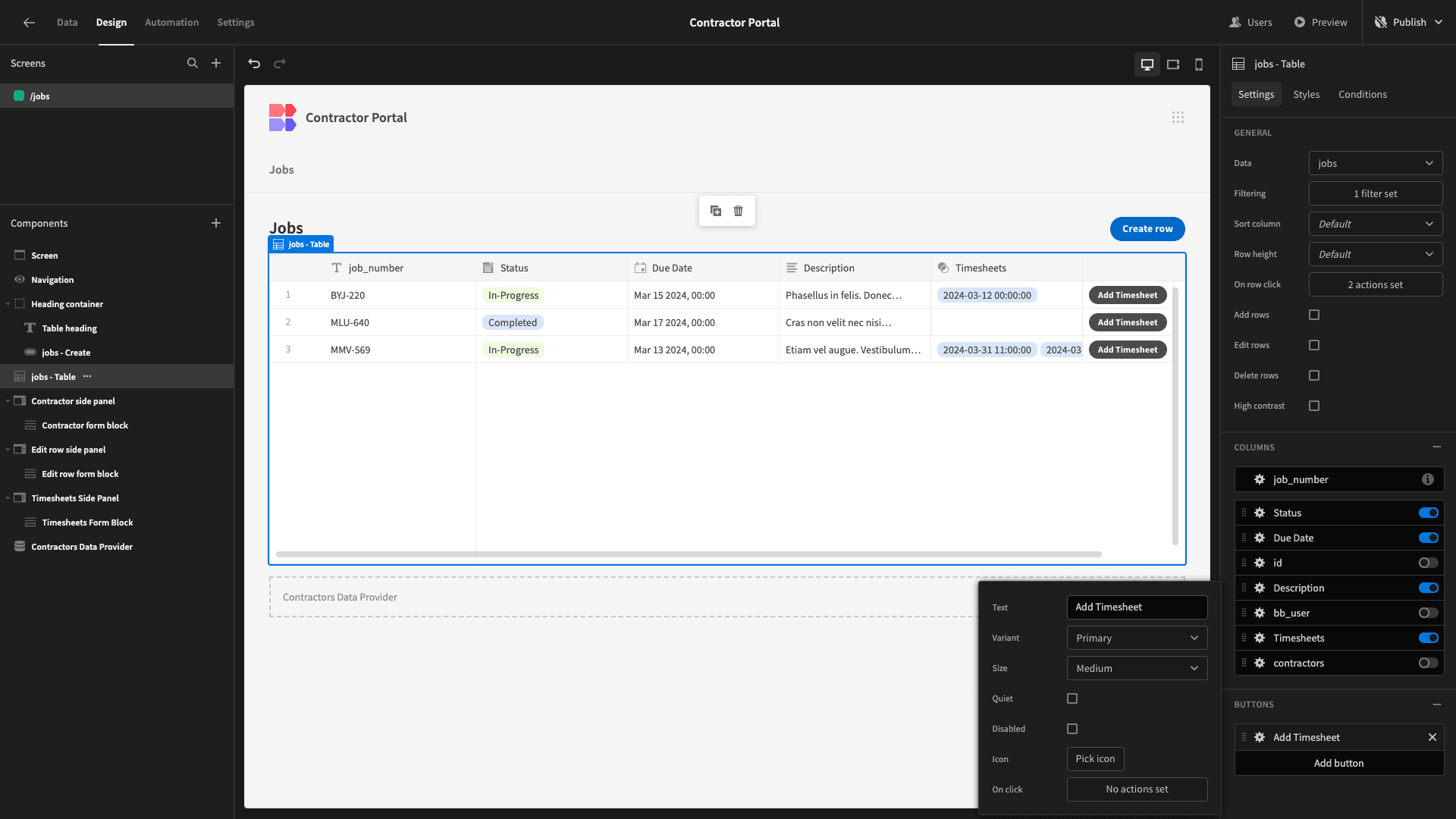Image resolution: width=1456 pixels, height=819 pixels.
Task: Click the Contractor Portal logo
Action: point(283,118)
